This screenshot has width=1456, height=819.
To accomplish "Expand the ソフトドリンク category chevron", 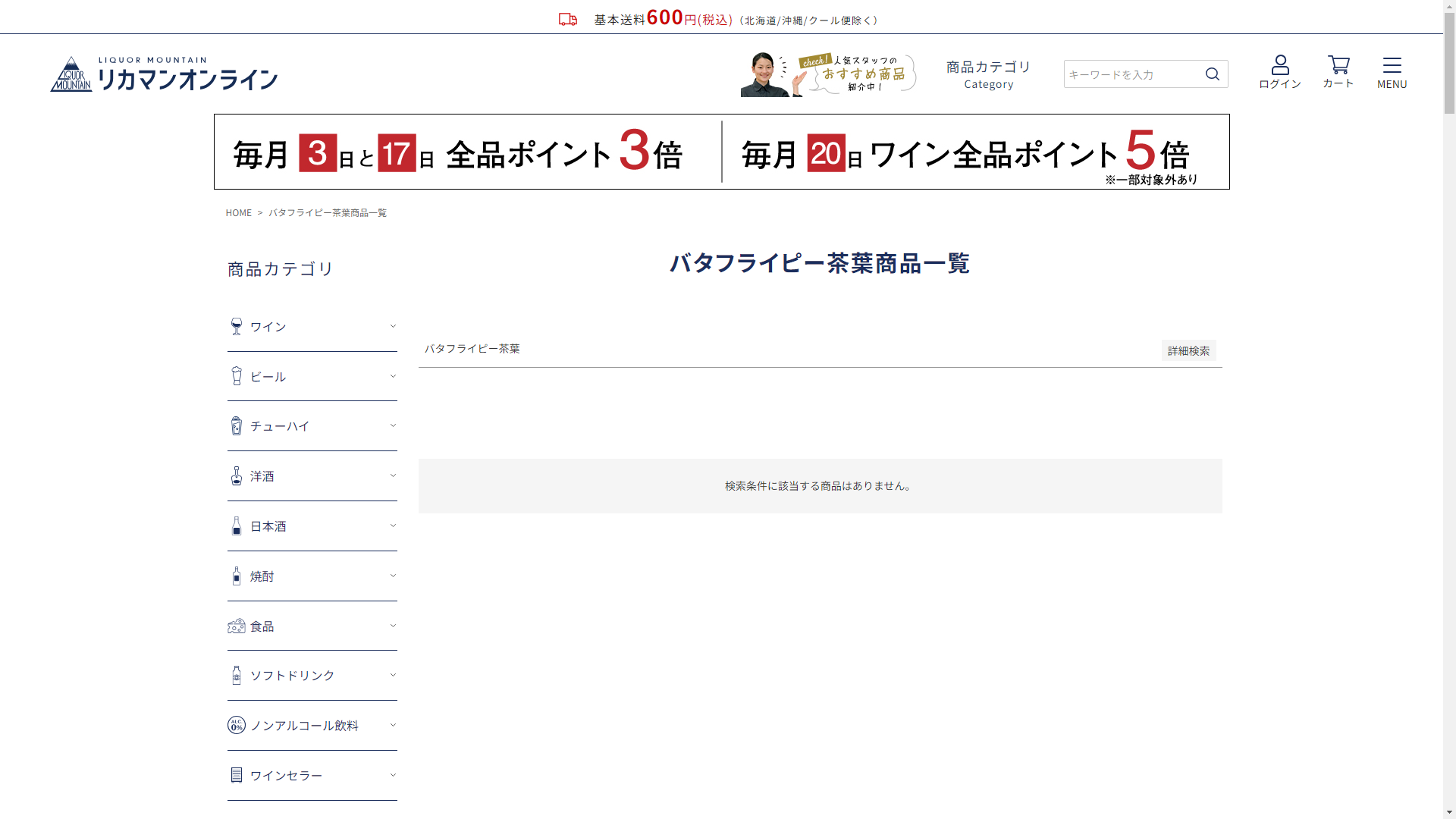I will (393, 675).
